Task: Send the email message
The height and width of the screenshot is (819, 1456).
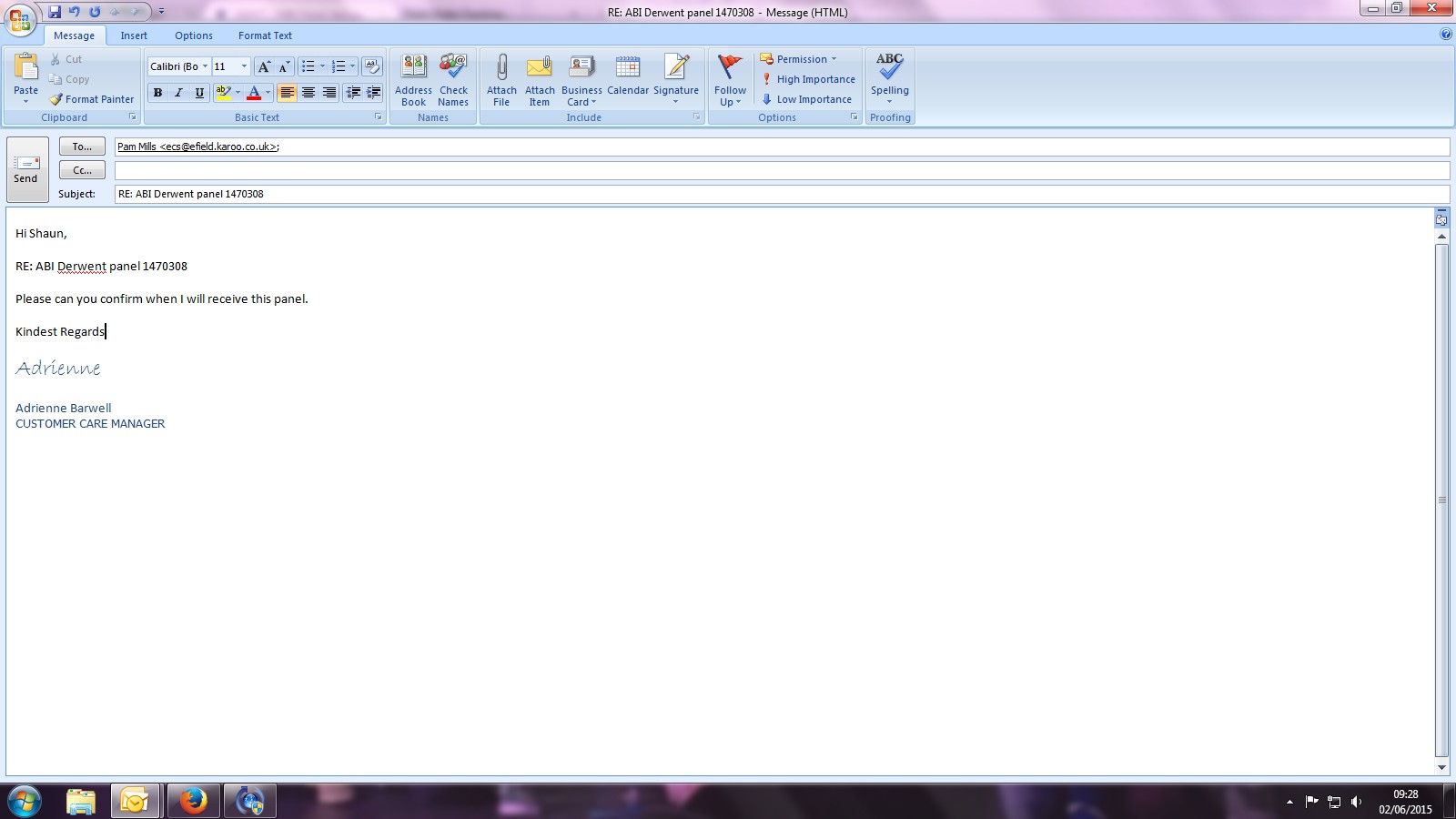Action: click(26, 168)
